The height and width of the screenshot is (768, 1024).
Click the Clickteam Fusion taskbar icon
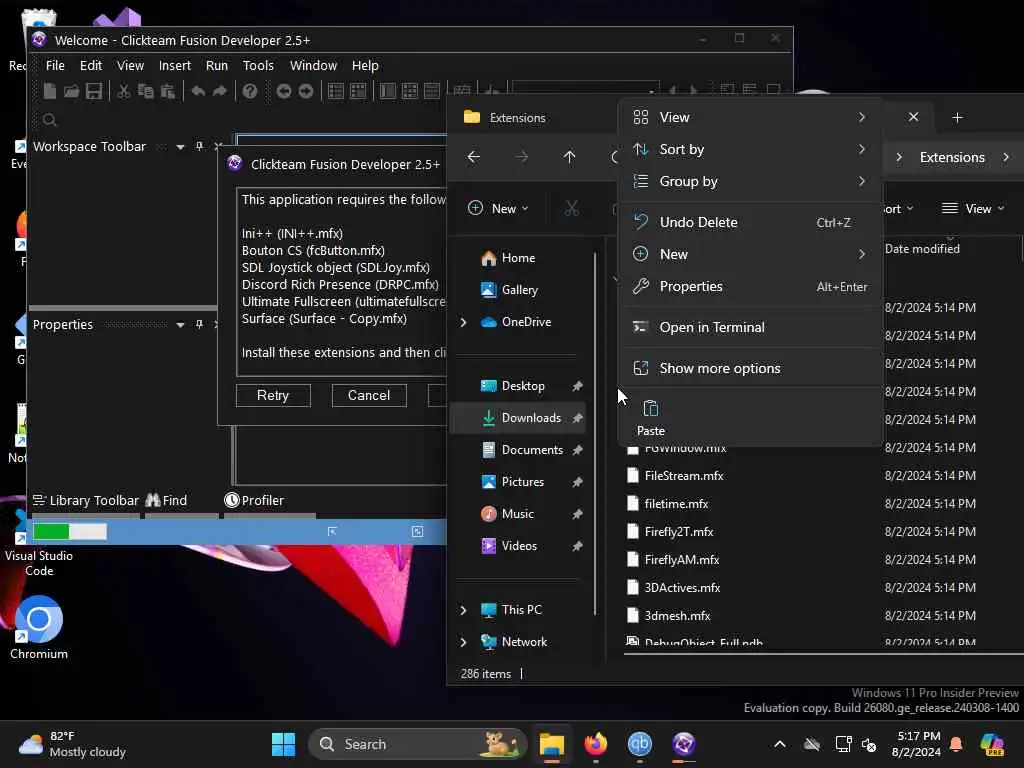coord(684,744)
